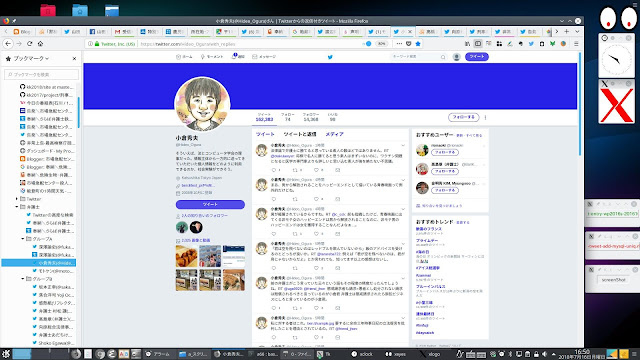Expand the Twitter bookmark folder
This screenshot has width=640, height=360.
click(x=17, y=199)
